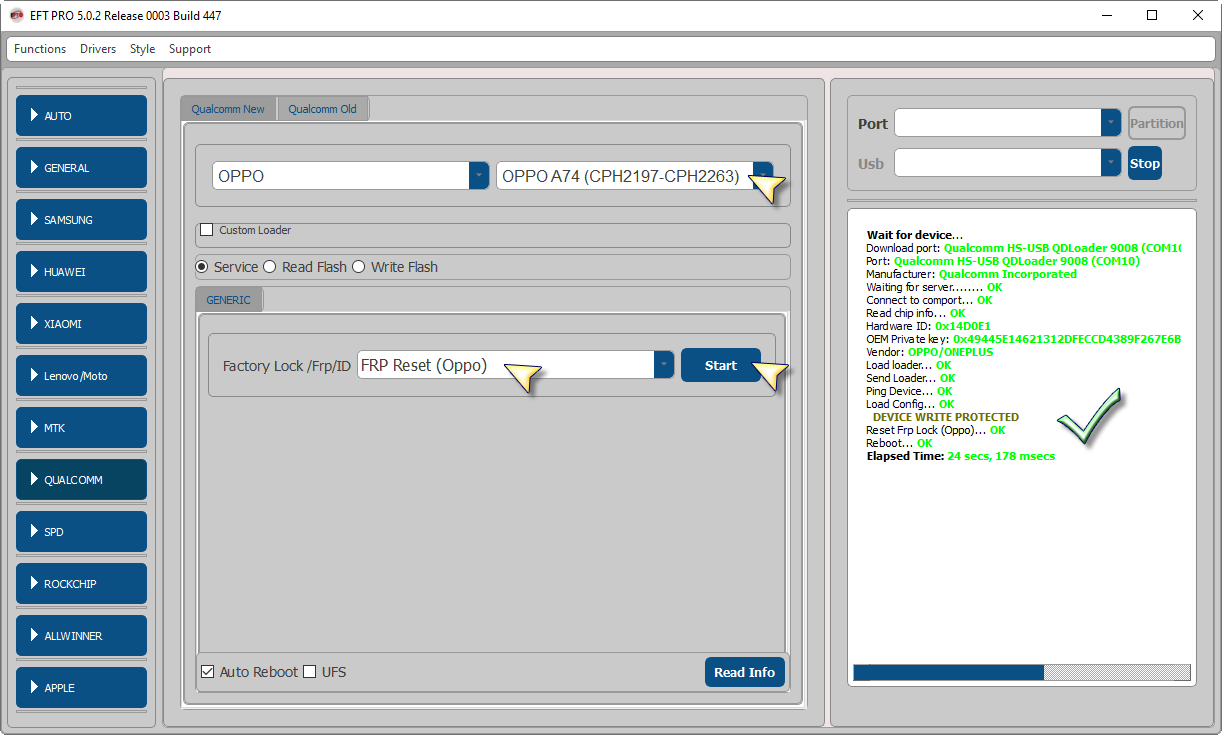Click the Stop button
The height and width of the screenshot is (735, 1222).
[x=1145, y=163]
